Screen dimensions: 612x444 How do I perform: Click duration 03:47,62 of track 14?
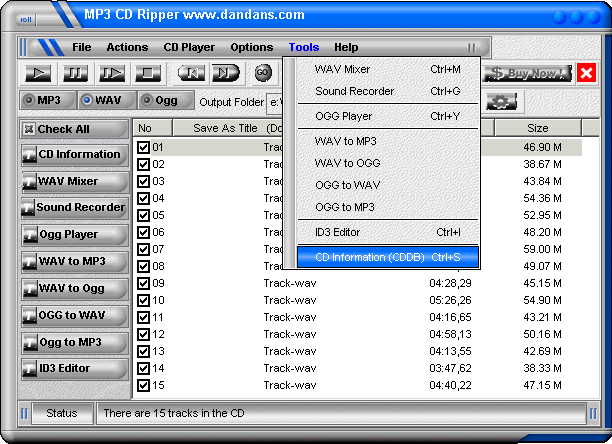(x=450, y=368)
